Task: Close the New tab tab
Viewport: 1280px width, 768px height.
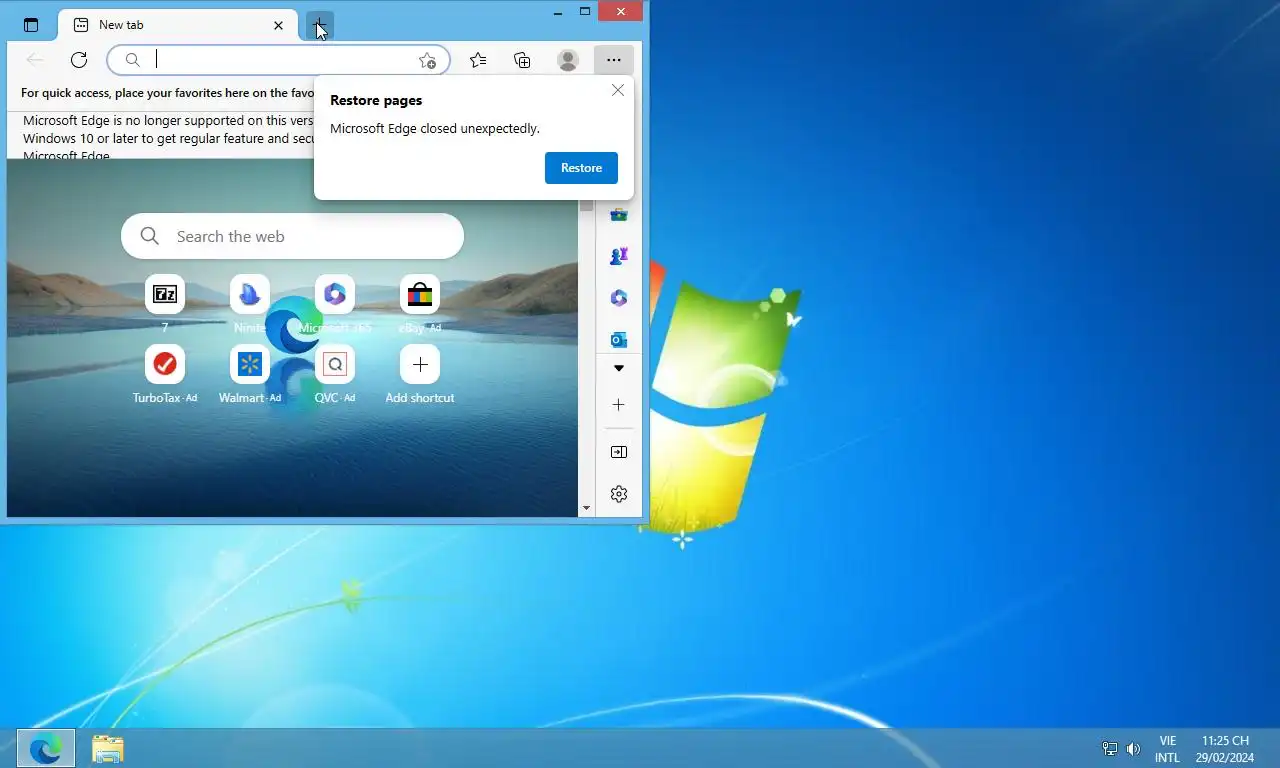Action: click(279, 25)
